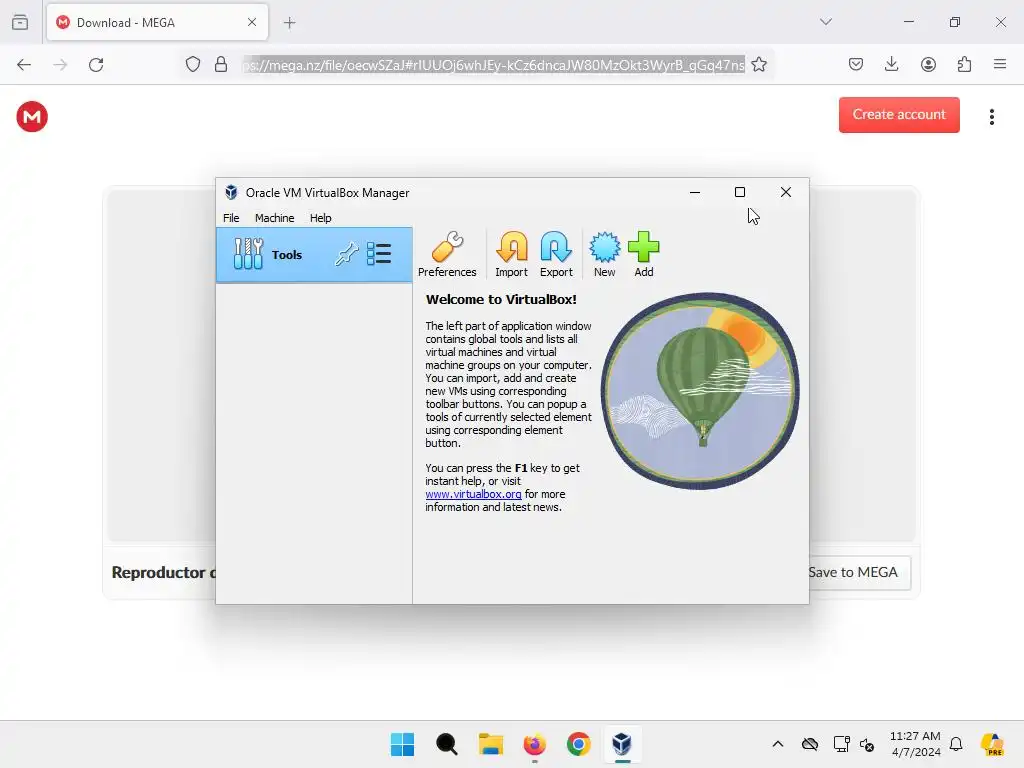
Task: Open a new Firefox tab
Action: coord(289,23)
